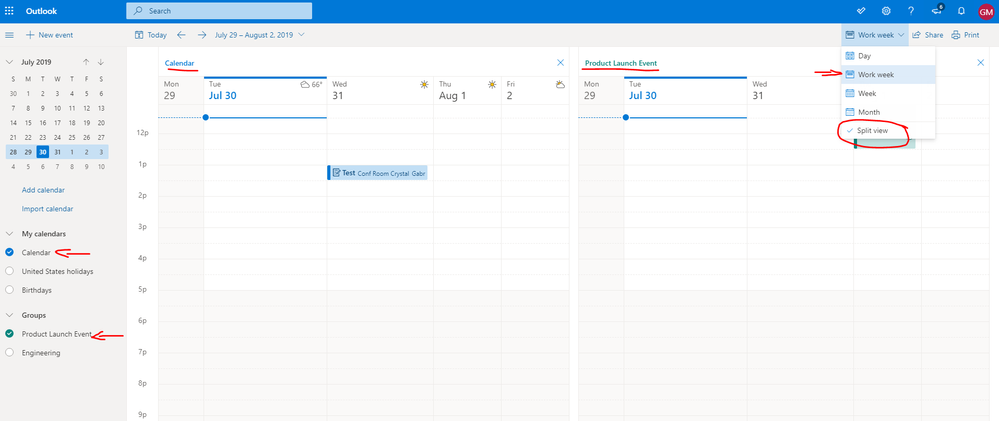Toggle Product Launch Event group calendar
The width and height of the screenshot is (999, 421).
(9, 333)
